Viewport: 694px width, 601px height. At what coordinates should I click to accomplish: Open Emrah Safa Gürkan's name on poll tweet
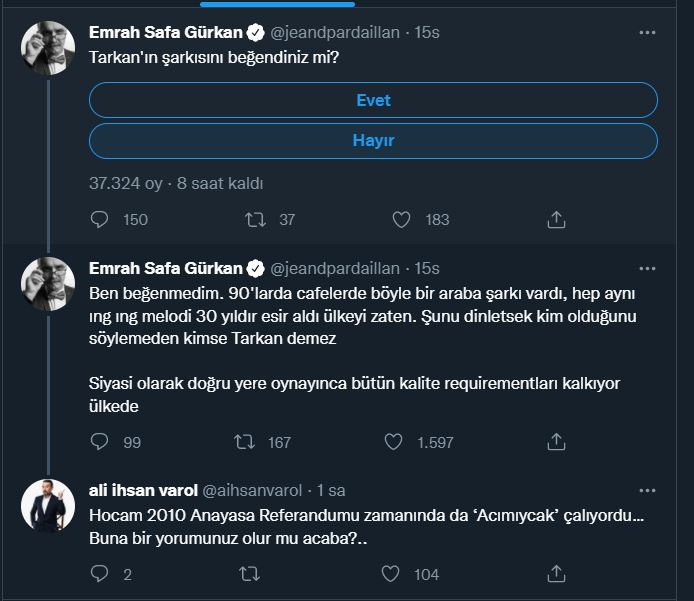(x=165, y=33)
